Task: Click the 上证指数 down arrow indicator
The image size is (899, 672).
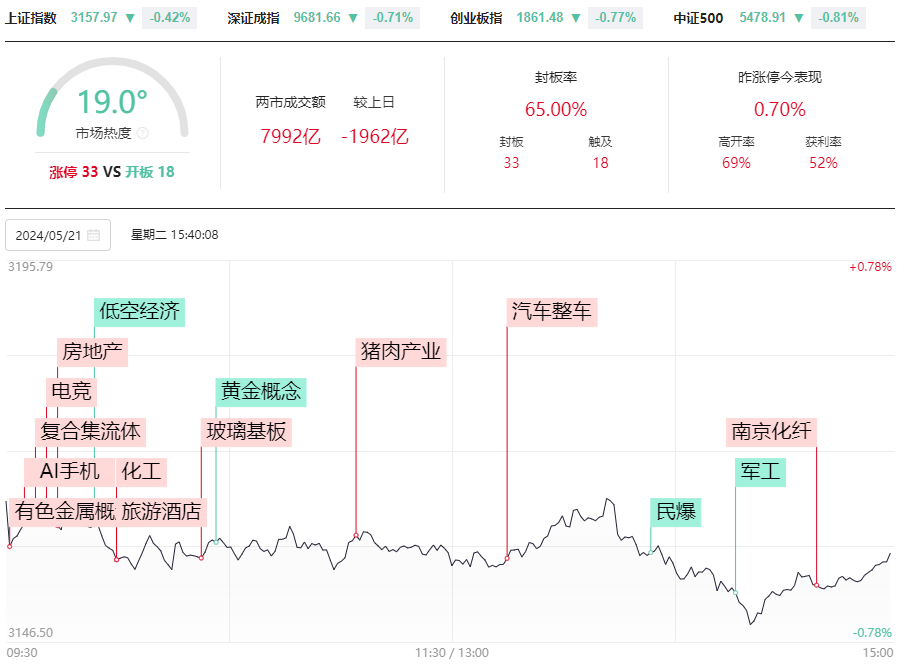Action: [130, 18]
